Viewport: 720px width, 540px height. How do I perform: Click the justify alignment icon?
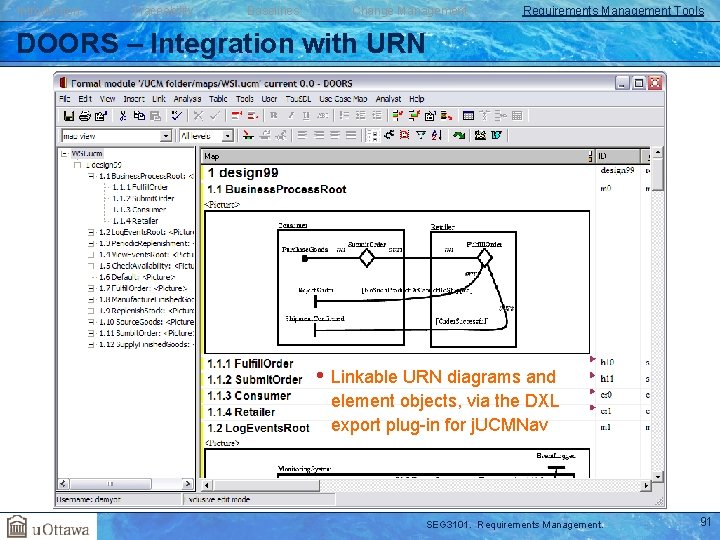tap(351, 135)
